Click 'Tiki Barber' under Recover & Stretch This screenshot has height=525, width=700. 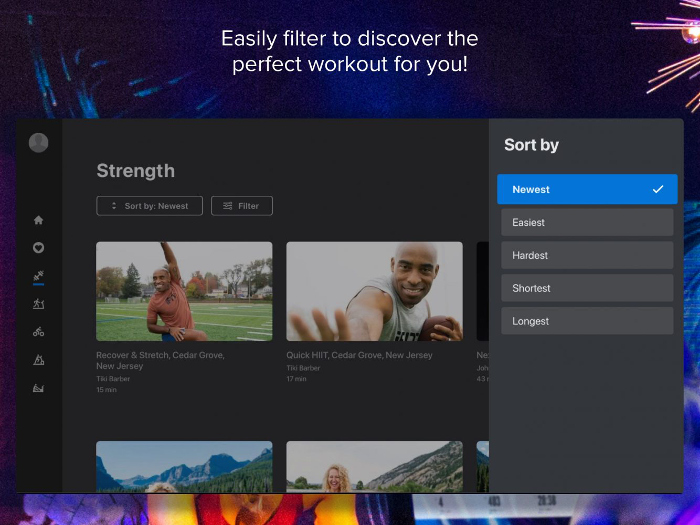tap(113, 379)
